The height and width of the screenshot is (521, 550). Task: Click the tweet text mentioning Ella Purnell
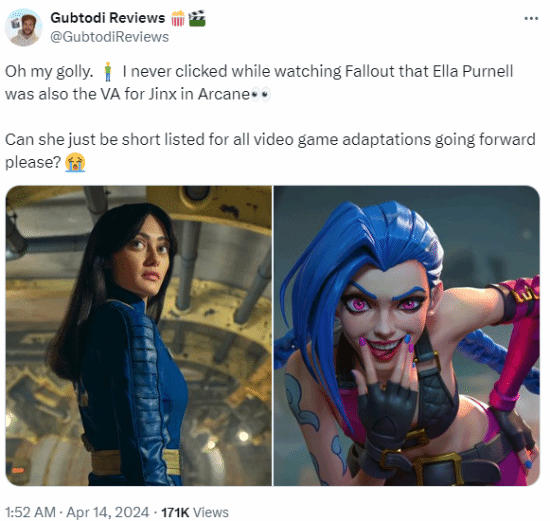click(260, 82)
